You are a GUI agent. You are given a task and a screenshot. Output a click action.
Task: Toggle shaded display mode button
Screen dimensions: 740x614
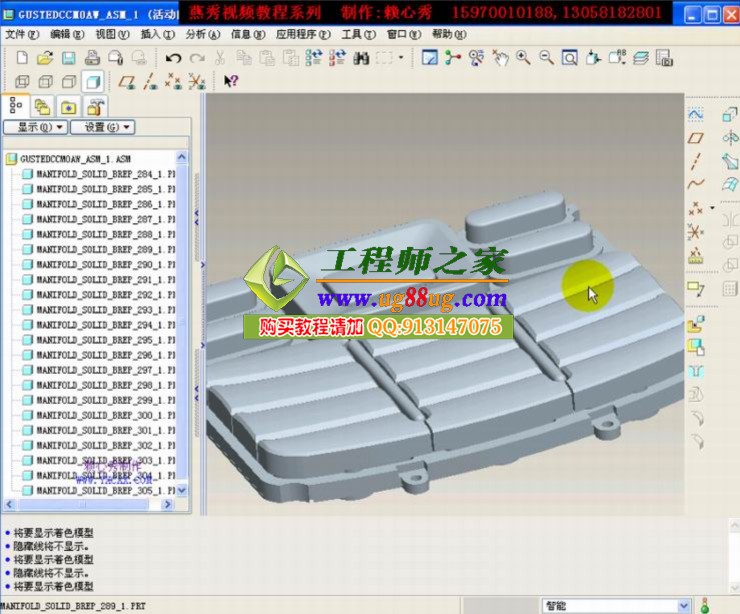coord(93,82)
